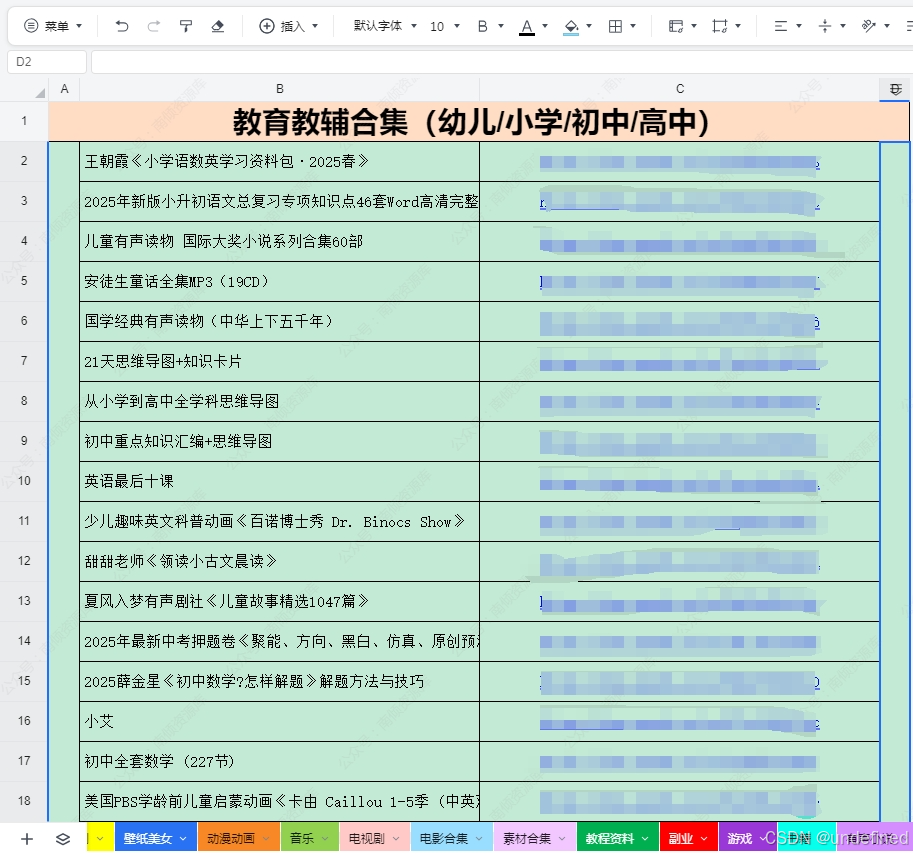Click cell 王朝霞《小学语数英学习资料包·2025春》
The width and height of the screenshot is (913, 854).
click(x=279, y=162)
